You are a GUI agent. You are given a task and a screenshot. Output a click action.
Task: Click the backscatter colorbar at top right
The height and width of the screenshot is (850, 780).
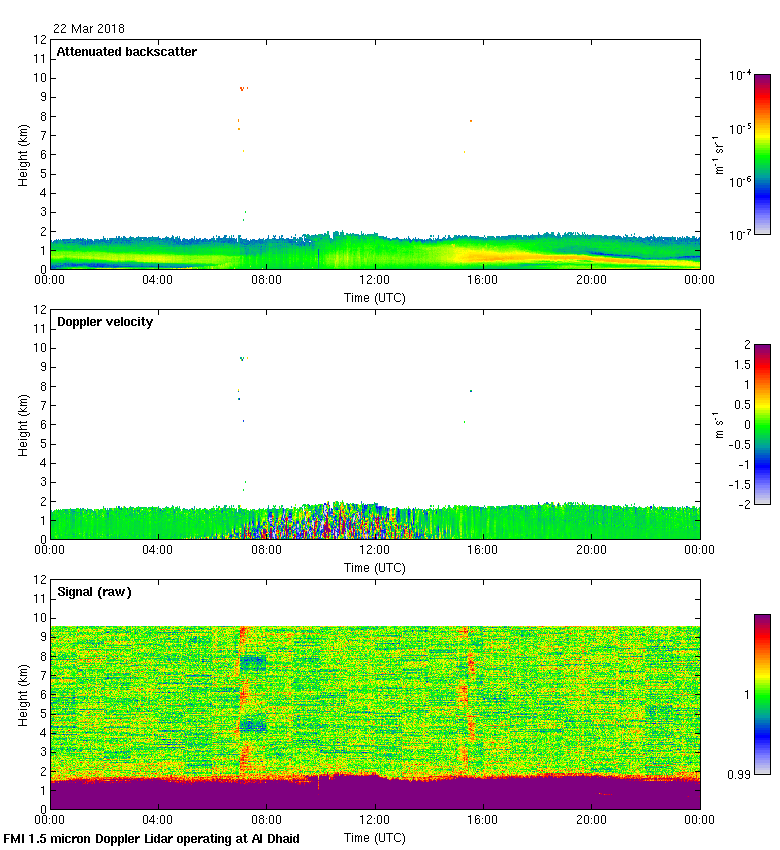coord(762,154)
